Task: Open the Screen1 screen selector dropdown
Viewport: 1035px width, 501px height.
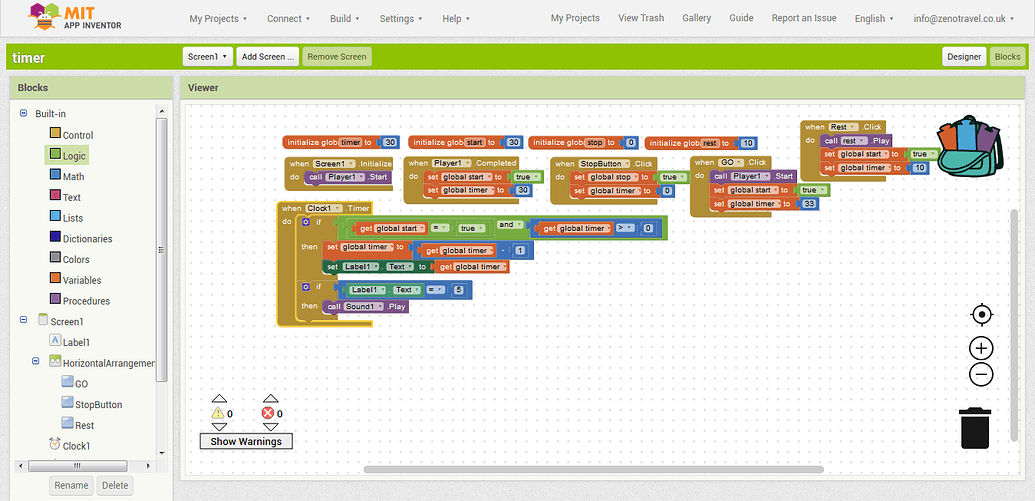Action: [208, 57]
